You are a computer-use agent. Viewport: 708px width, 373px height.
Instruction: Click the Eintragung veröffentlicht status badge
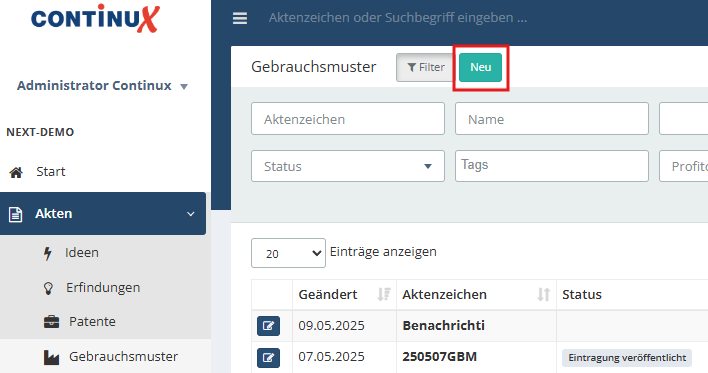(627, 358)
